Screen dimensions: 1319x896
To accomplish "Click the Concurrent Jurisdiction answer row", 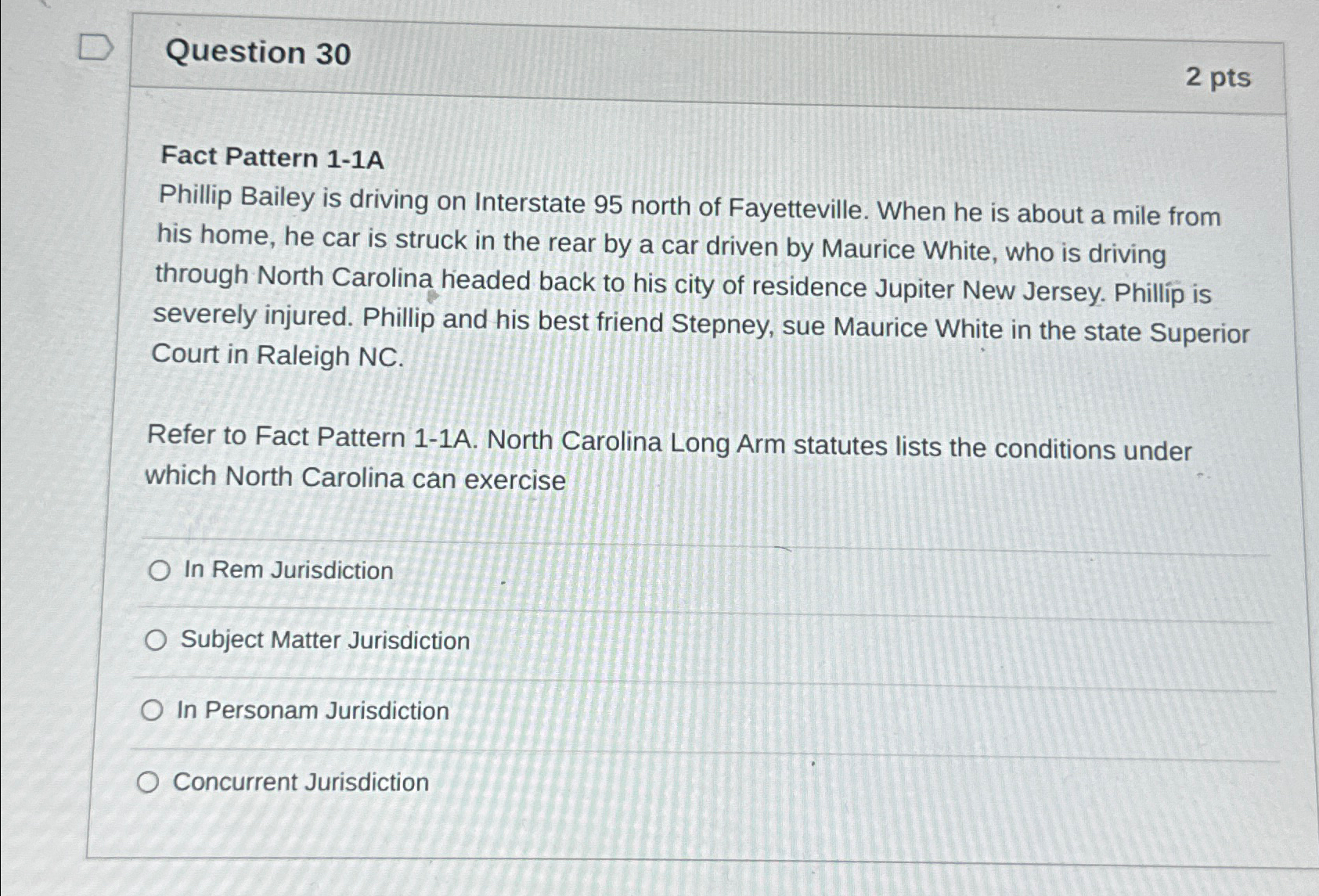I will [301, 782].
